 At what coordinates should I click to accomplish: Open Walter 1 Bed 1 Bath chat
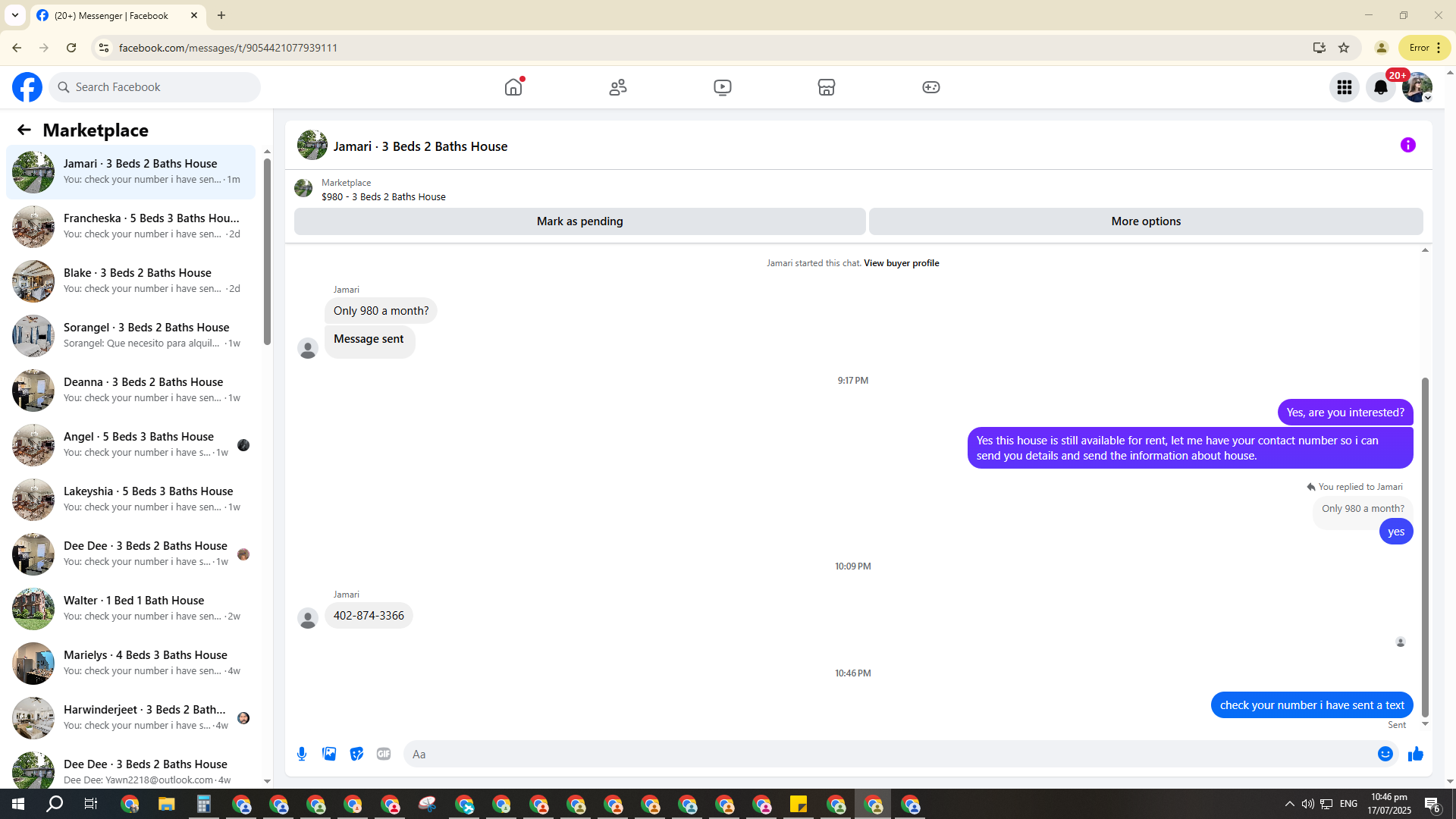pyautogui.click(x=130, y=609)
